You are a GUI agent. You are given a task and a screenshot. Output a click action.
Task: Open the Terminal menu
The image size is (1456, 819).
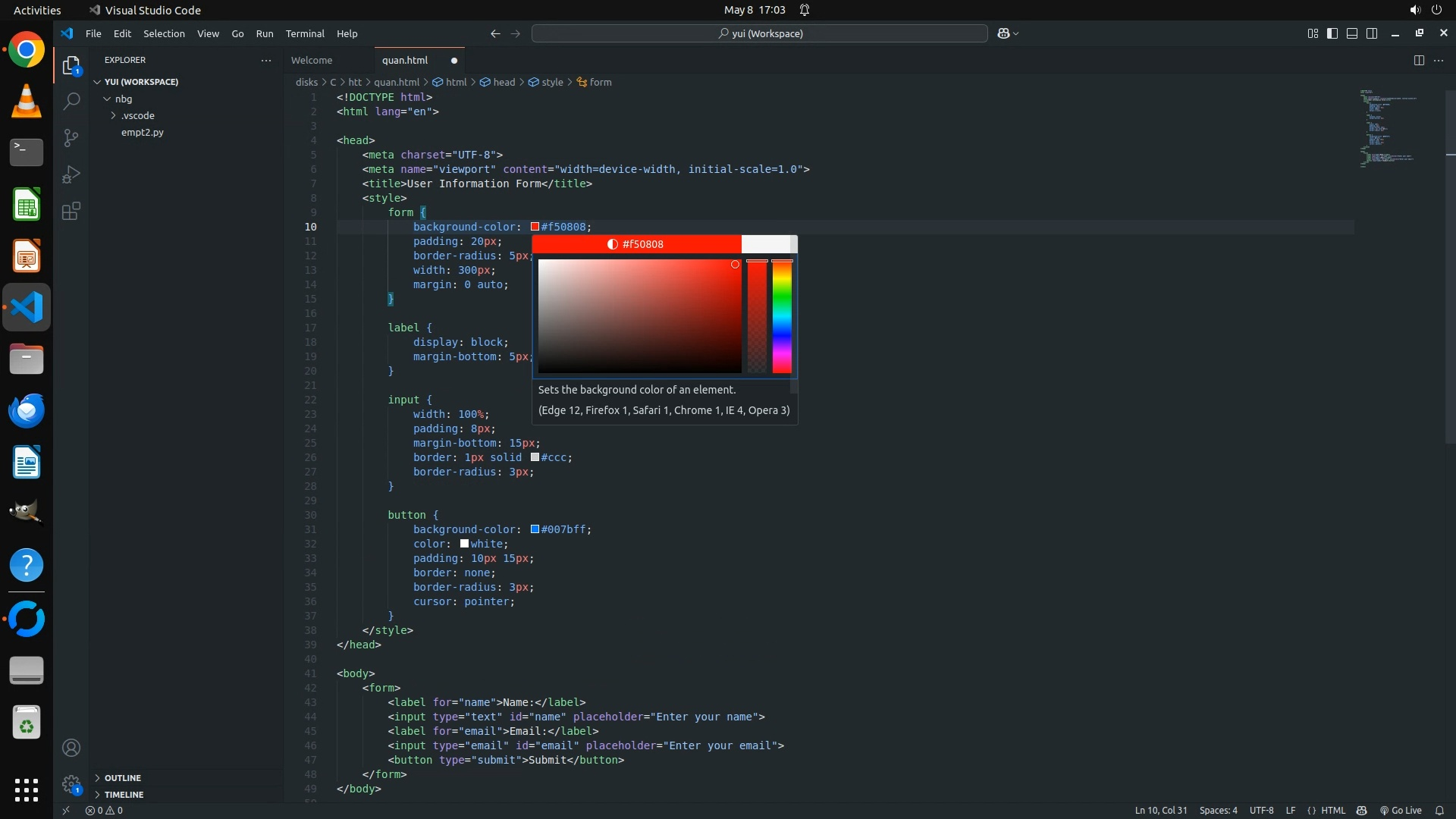305,33
